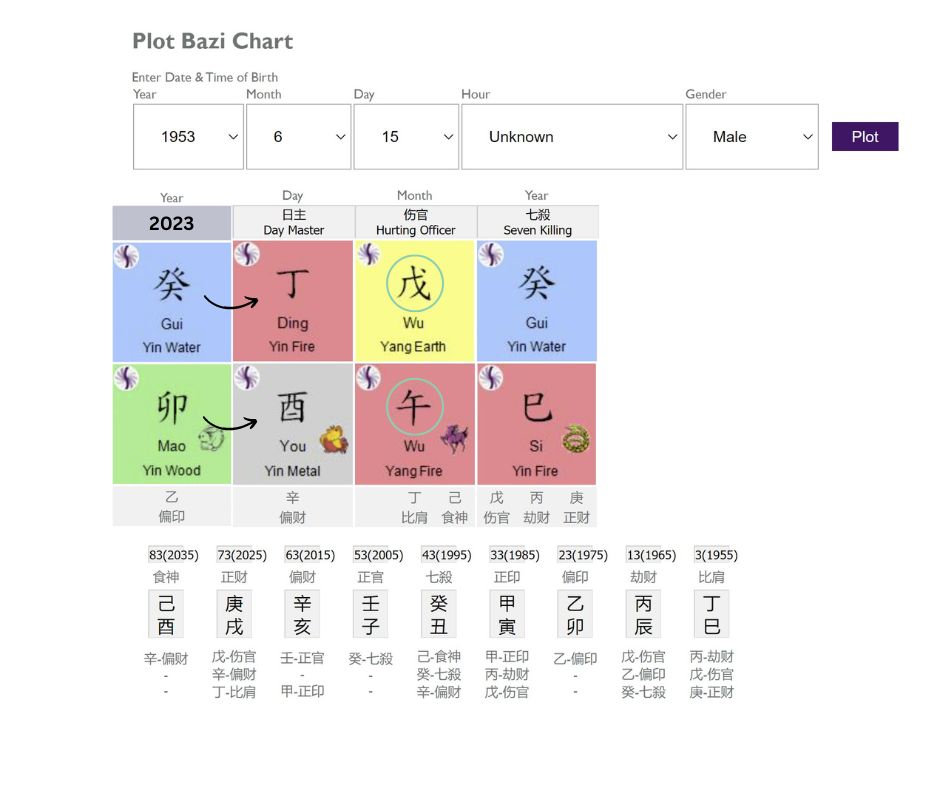Click the swirl icon on Ding Day Master cell
The image size is (940, 788).
click(x=247, y=254)
